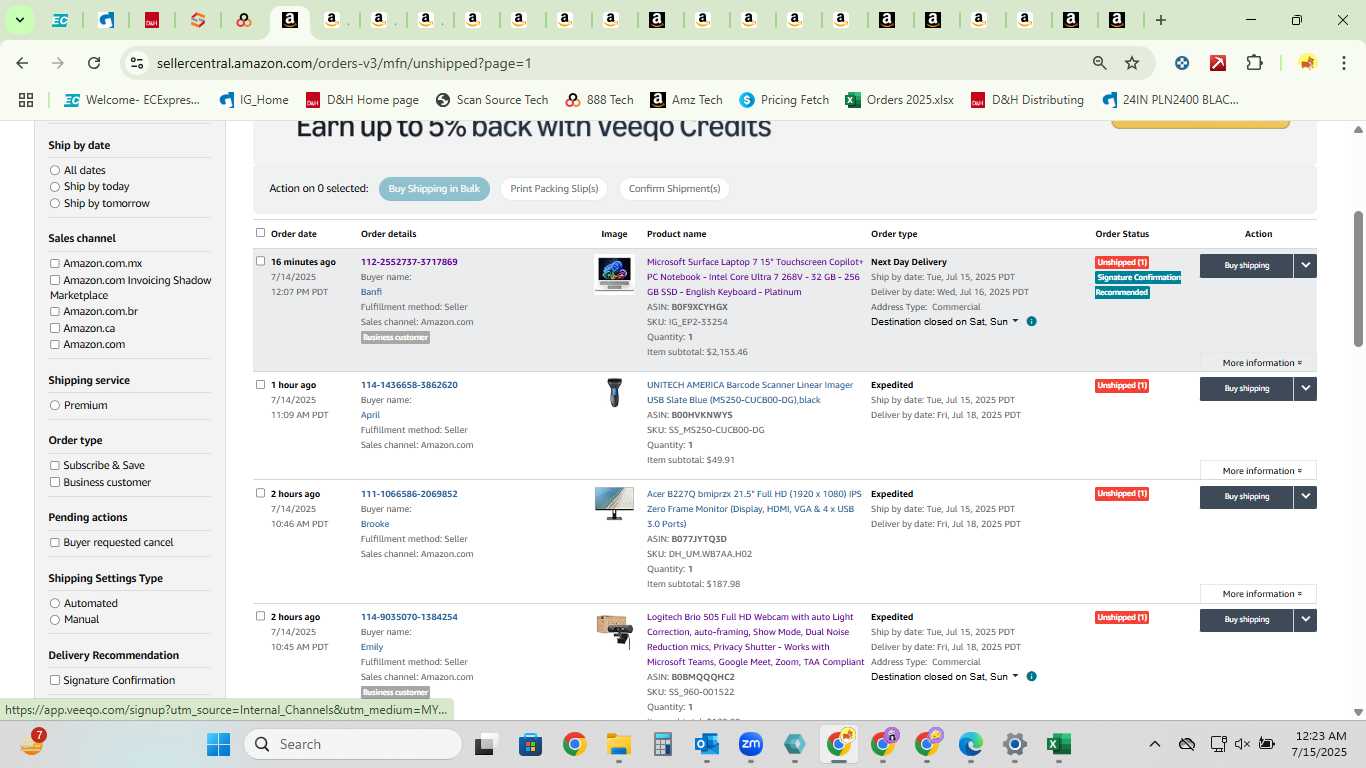
Task: Open Settings gear in the taskbar
Action: (1015, 744)
